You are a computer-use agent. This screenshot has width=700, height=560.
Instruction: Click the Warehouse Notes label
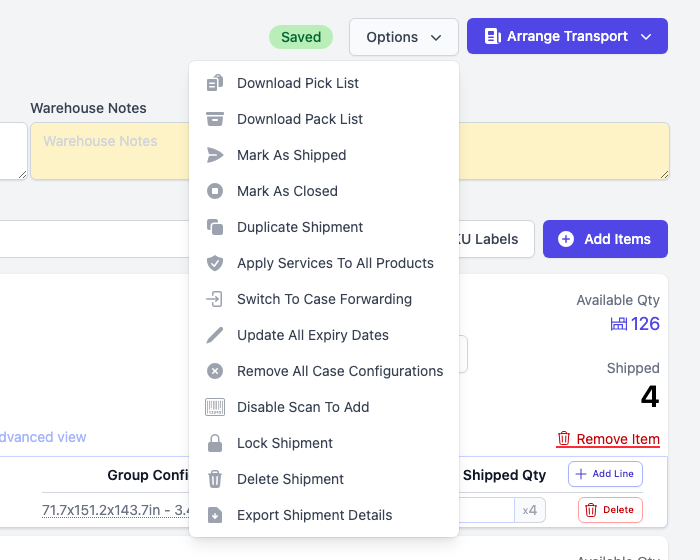[x=88, y=108]
